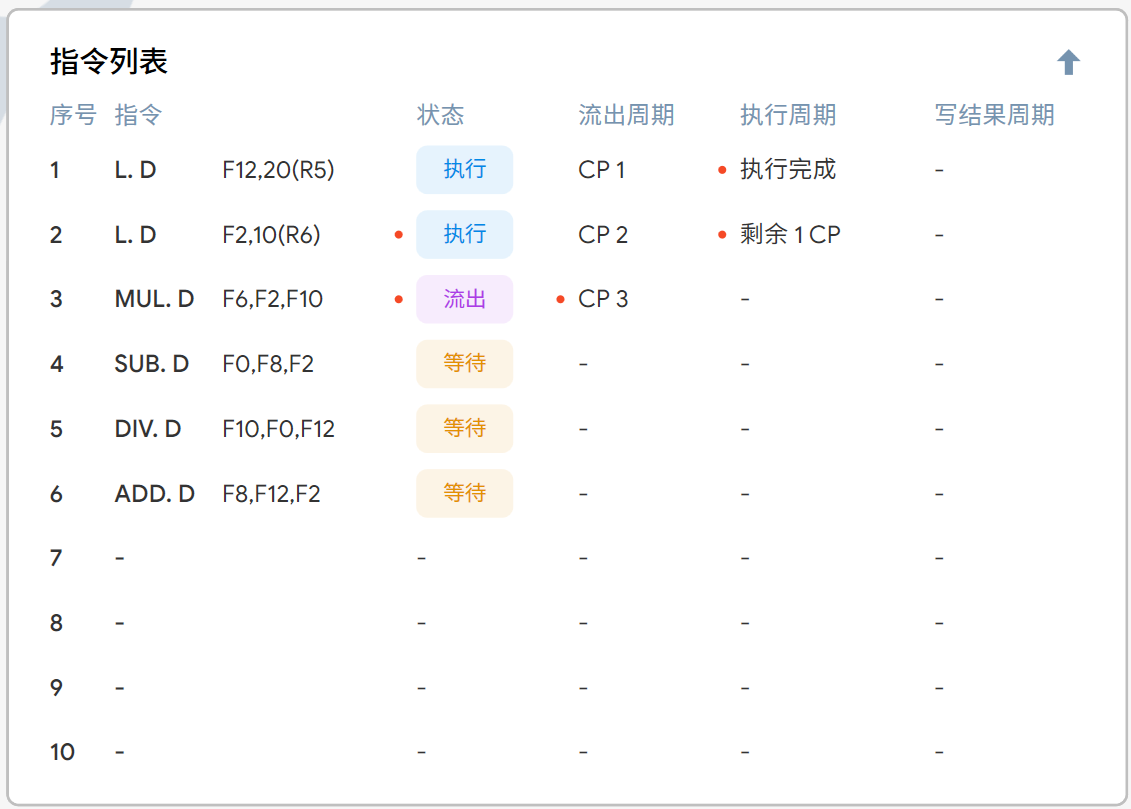Screen dimensions: 1131x809
Task: Open the 指令列表 panel title
Action: click(x=109, y=61)
